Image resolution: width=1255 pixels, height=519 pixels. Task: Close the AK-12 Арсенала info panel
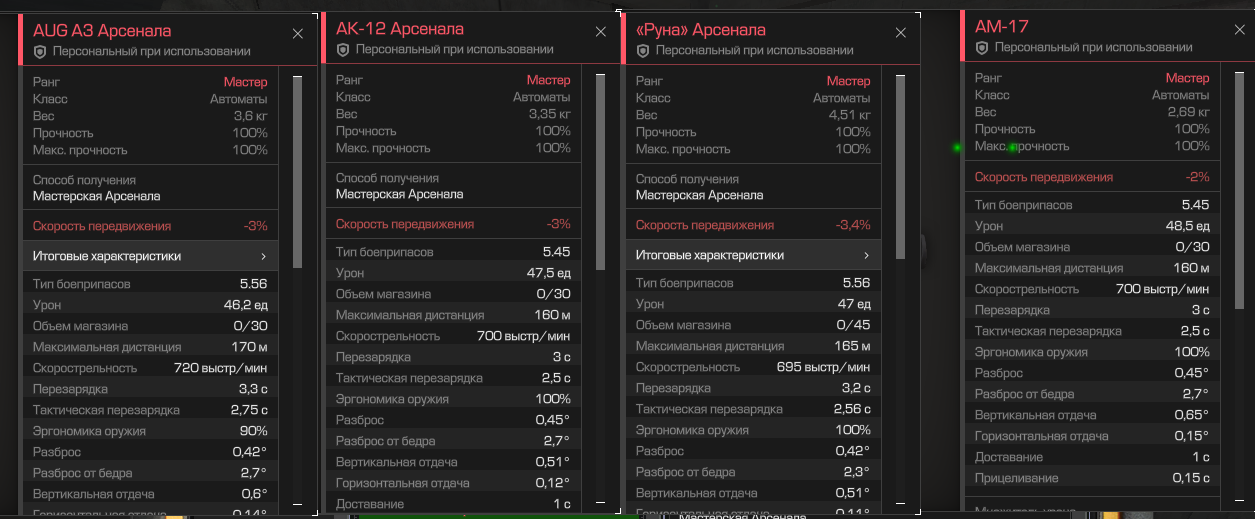click(600, 32)
